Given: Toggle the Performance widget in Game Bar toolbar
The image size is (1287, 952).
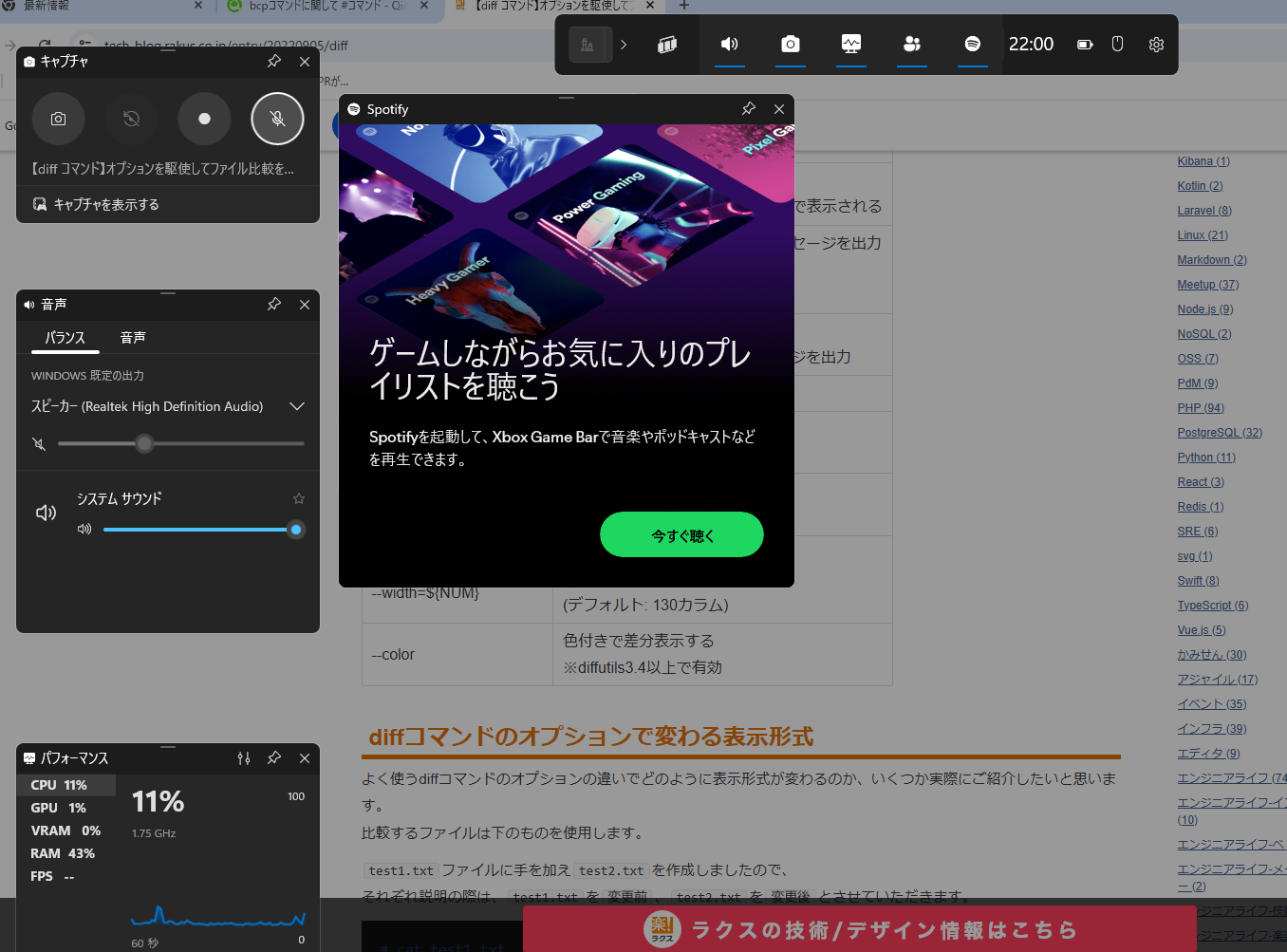Looking at the screenshot, I should pos(851,45).
